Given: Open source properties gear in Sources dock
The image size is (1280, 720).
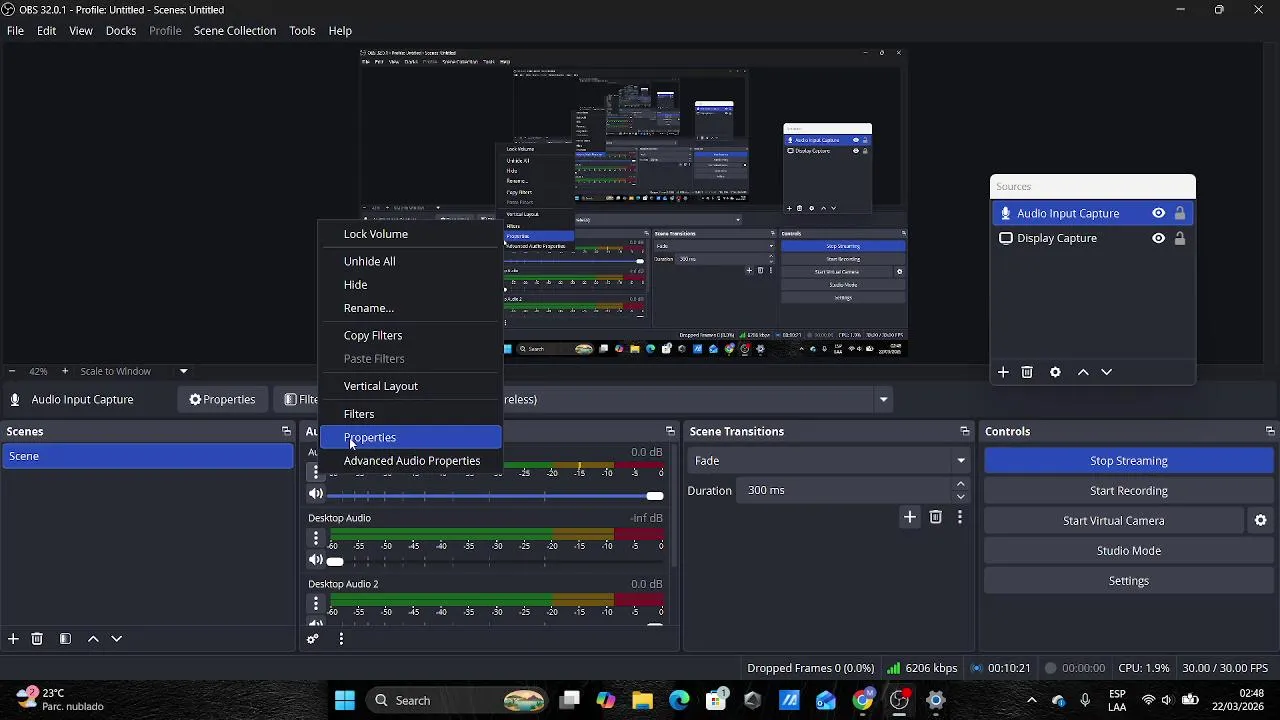Looking at the screenshot, I should tap(1055, 372).
